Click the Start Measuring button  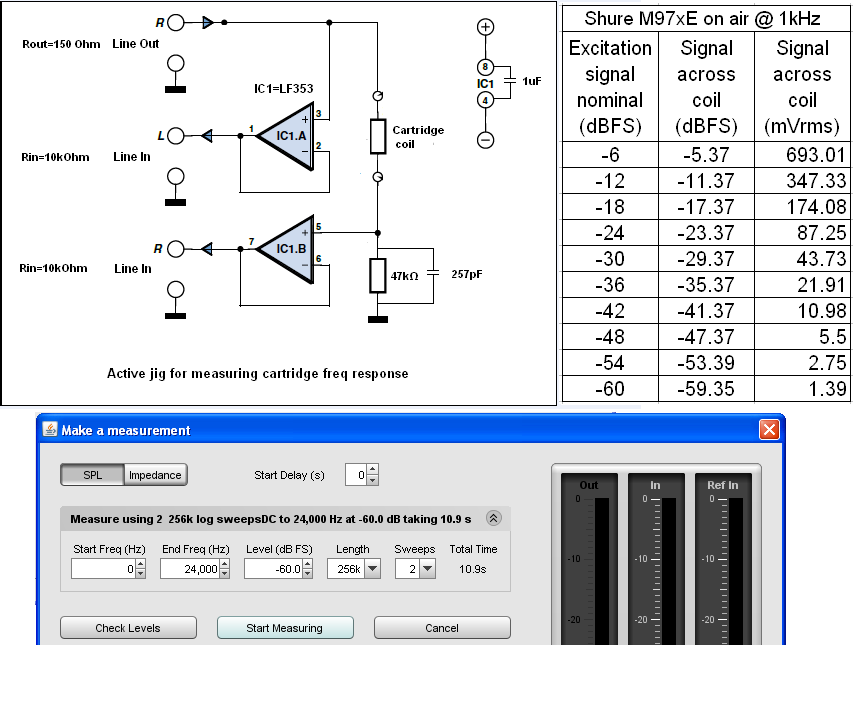(x=285, y=628)
